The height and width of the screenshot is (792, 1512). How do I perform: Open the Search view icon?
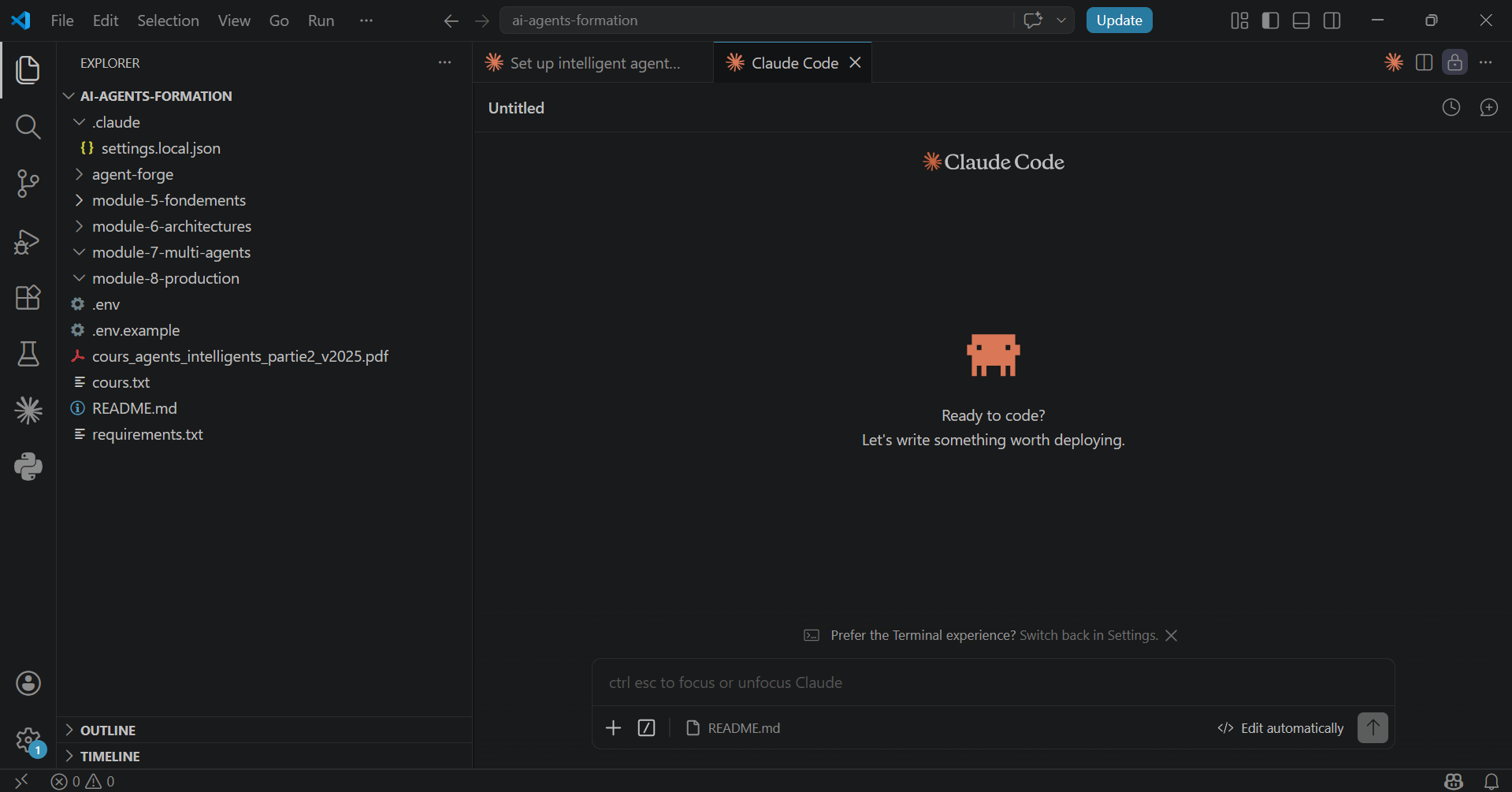[28, 127]
